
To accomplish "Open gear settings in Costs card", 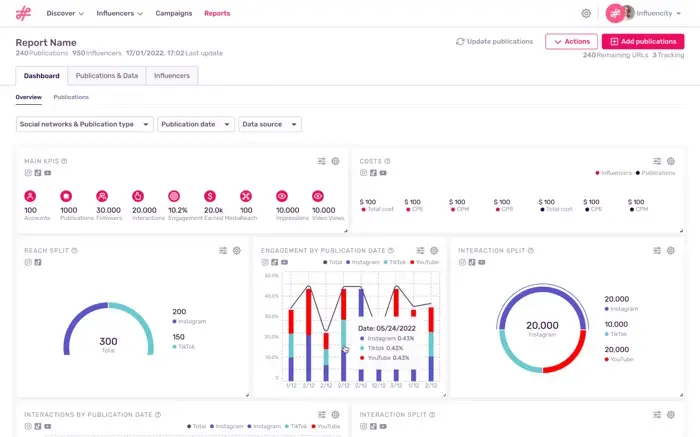I will pyautogui.click(x=671, y=161).
